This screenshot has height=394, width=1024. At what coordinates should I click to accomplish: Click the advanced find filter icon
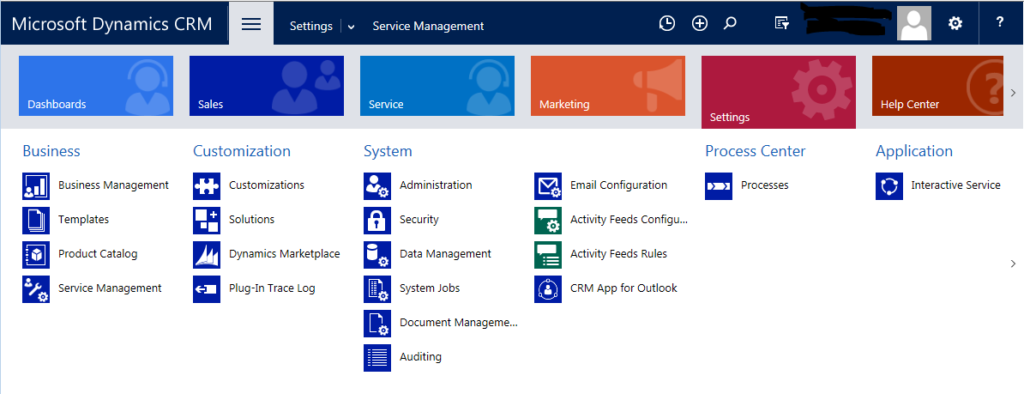pyautogui.click(x=782, y=24)
